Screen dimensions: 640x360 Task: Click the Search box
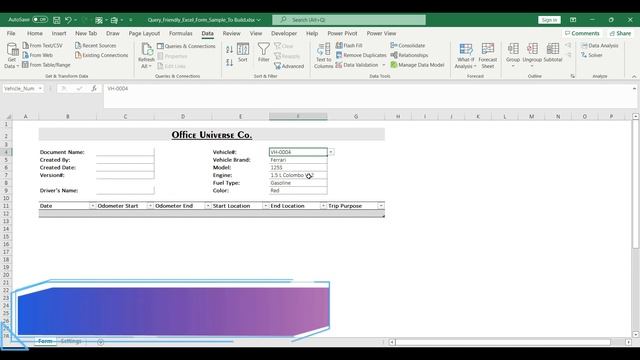point(349,20)
